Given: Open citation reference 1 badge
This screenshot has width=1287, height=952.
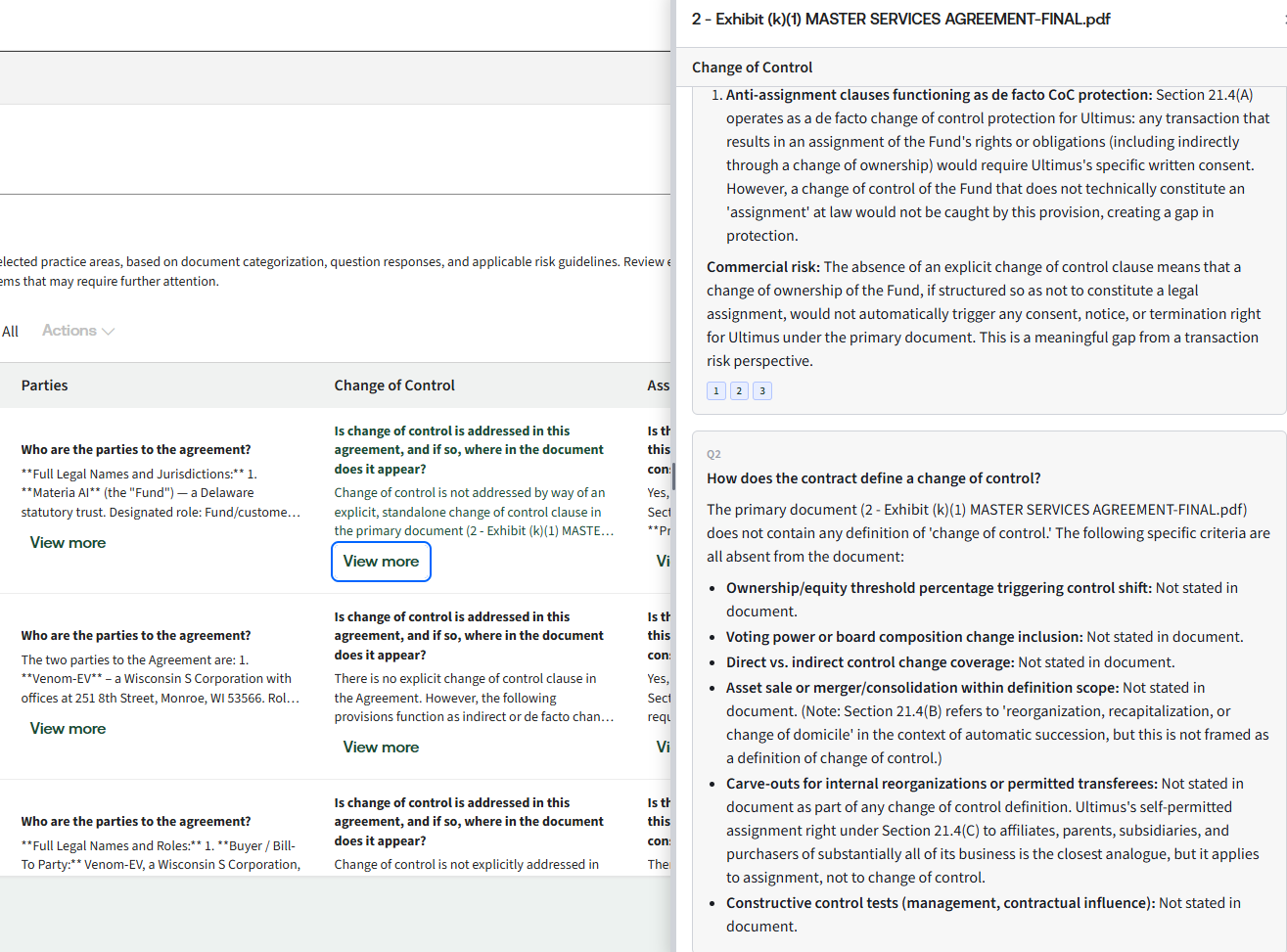Looking at the screenshot, I should click(x=716, y=391).
